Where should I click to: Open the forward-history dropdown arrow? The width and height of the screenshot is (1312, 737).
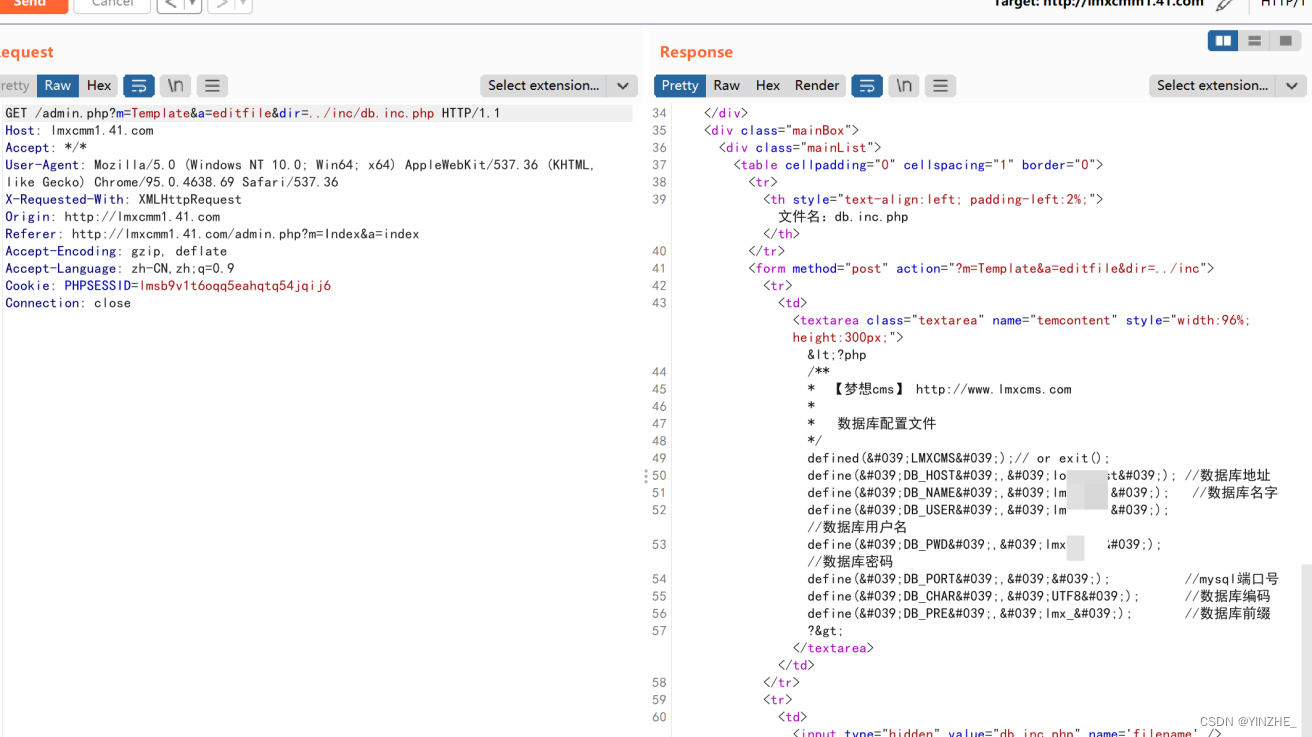click(x=243, y=5)
